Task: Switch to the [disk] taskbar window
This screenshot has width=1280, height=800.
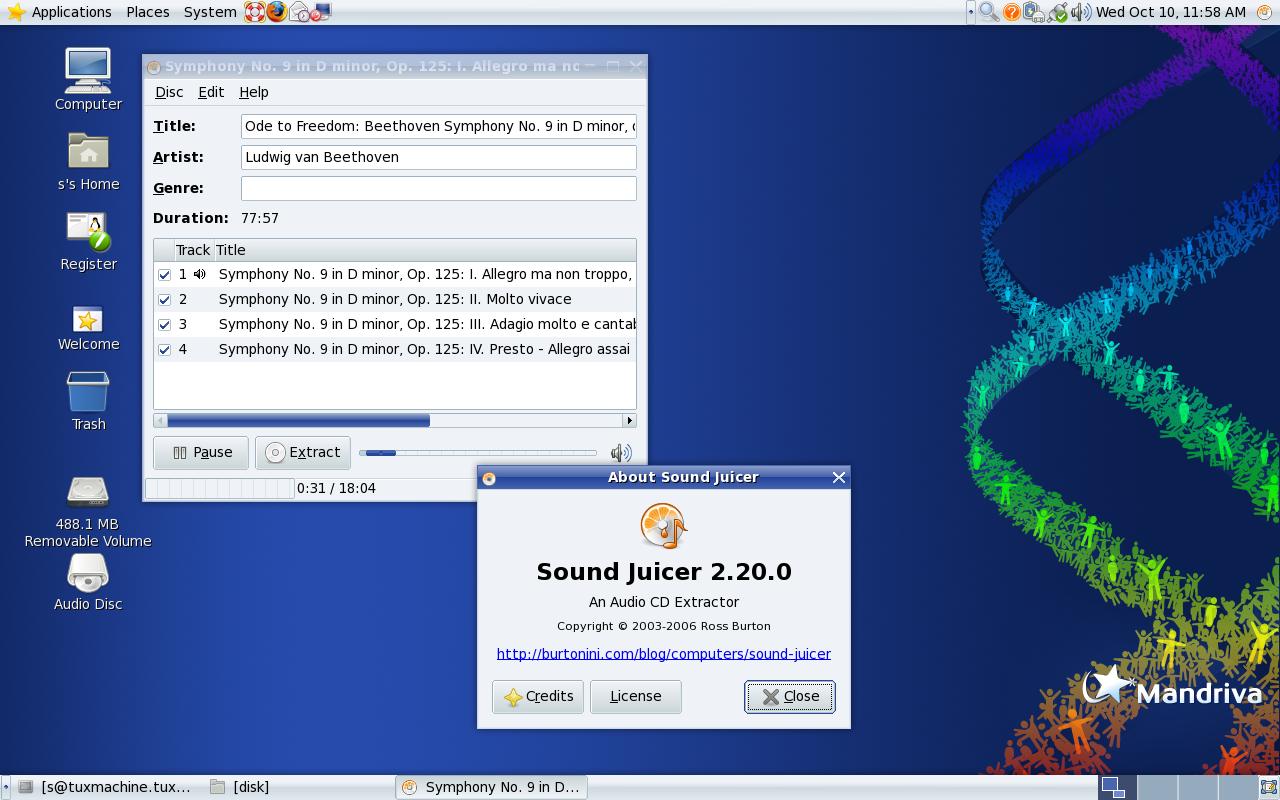Action: pos(298,787)
